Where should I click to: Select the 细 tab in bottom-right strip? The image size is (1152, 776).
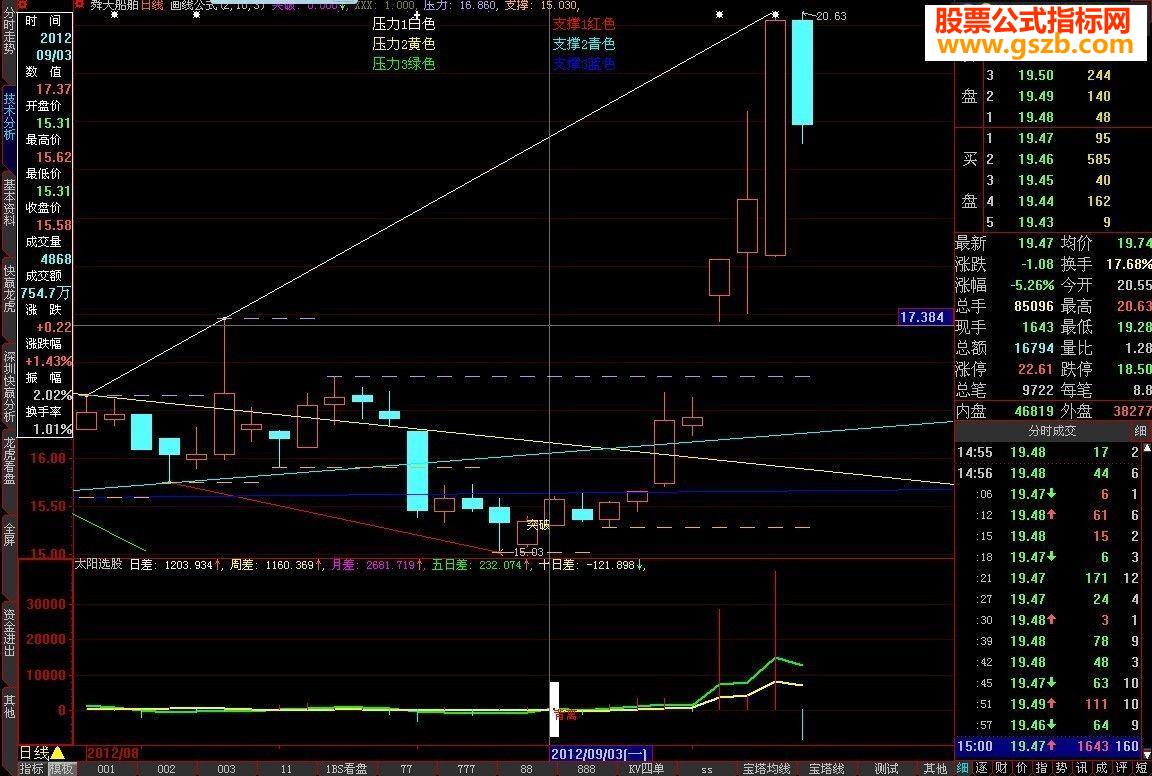tap(963, 769)
